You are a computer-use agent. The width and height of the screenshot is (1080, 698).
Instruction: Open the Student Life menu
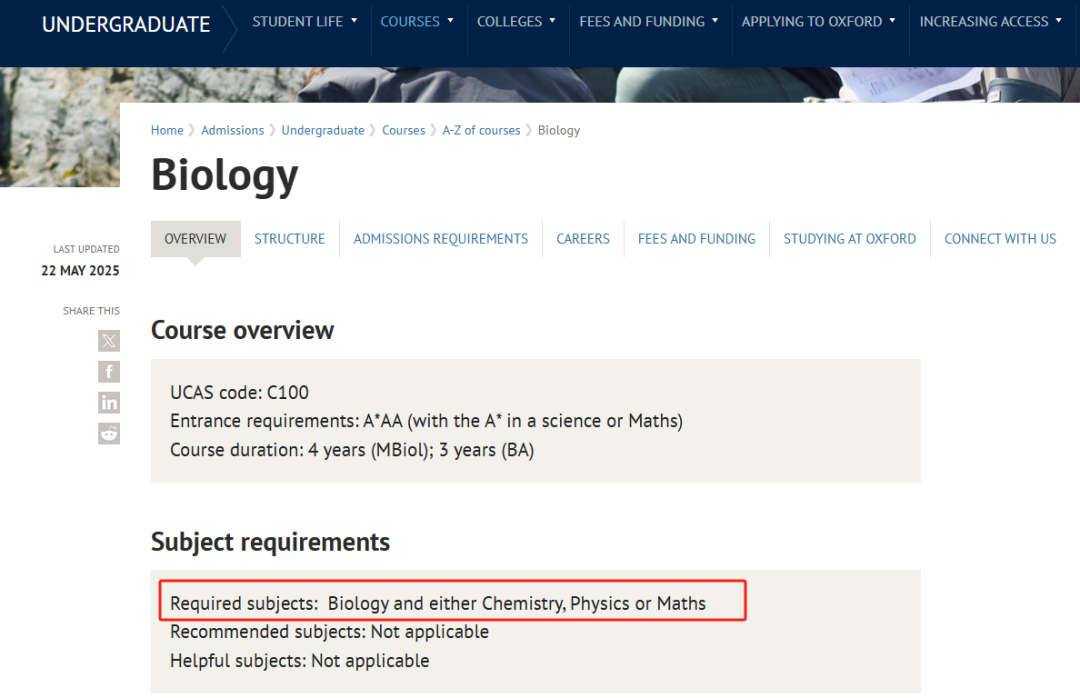click(x=298, y=21)
